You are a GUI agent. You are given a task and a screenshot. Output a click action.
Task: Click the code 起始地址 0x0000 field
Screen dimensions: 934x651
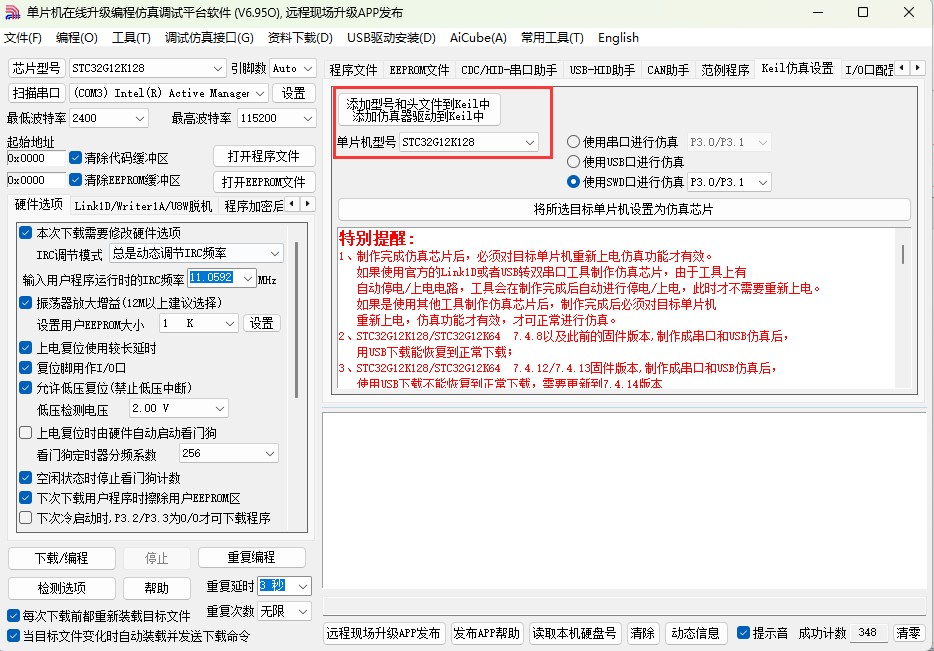pyautogui.click(x=36, y=158)
